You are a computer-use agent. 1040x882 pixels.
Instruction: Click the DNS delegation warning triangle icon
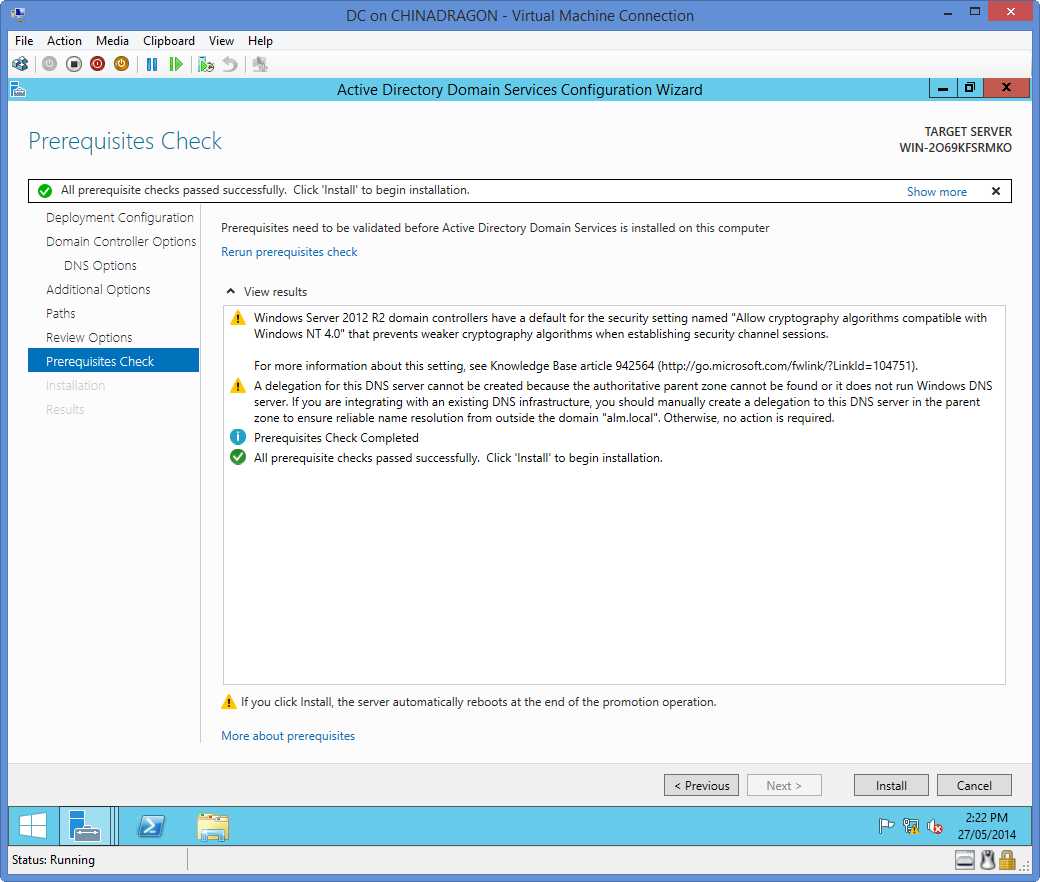237,386
